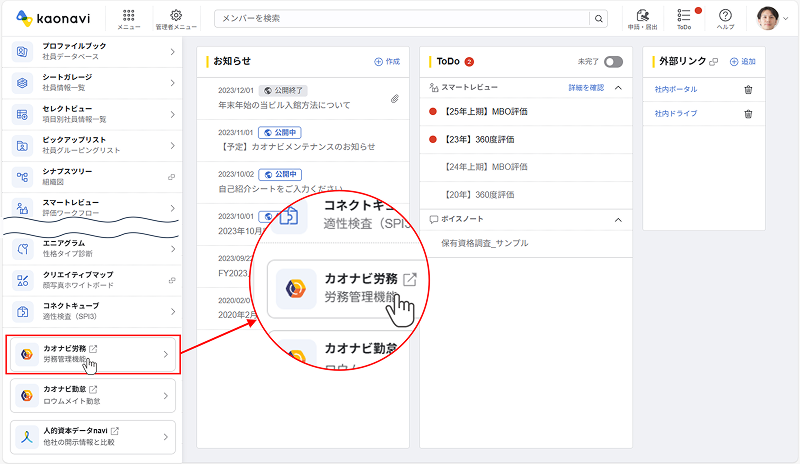Expand ピックアップリスト chevron
The height and width of the screenshot is (464, 800).
[x=172, y=145]
